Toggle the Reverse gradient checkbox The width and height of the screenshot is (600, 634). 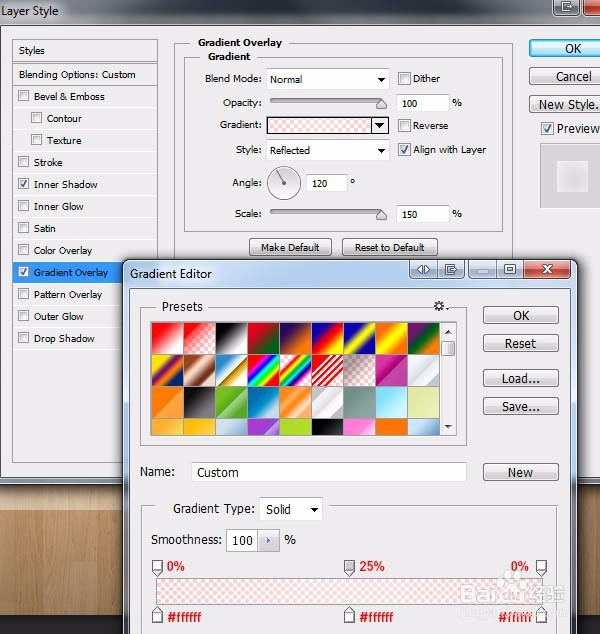coord(404,125)
